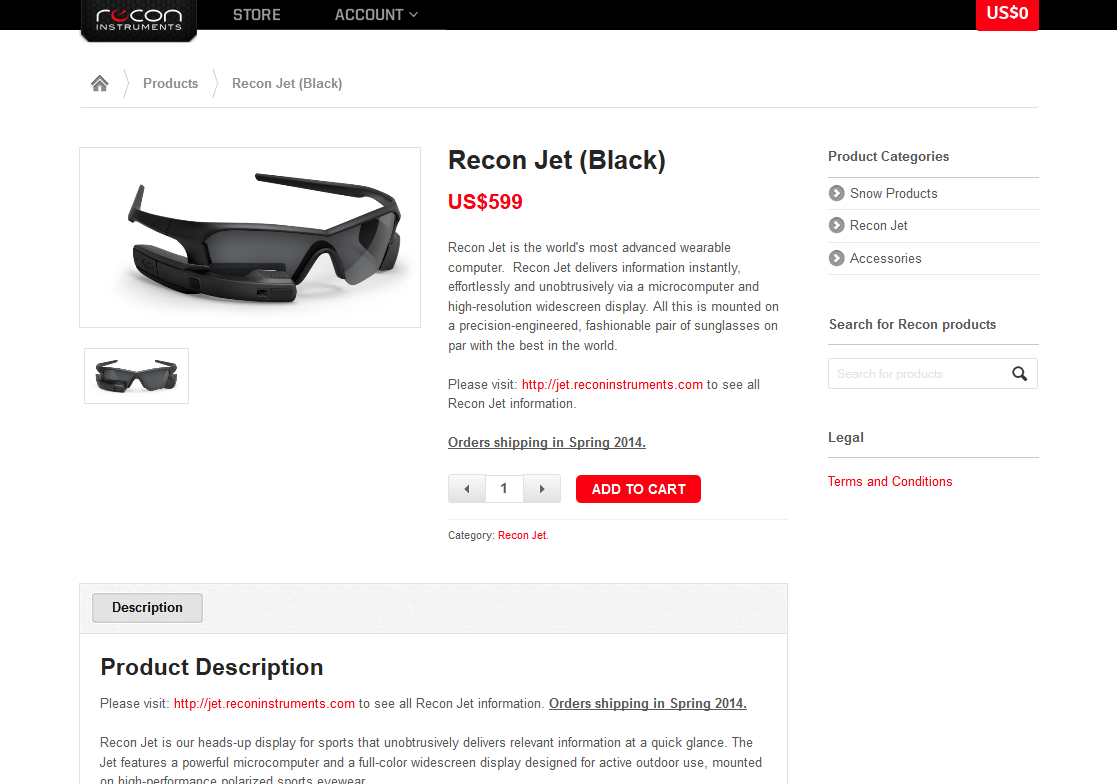This screenshot has width=1117, height=784.
Task: Click arrow icon beside Recon Jet category
Action: pyautogui.click(x=836, y=225)
